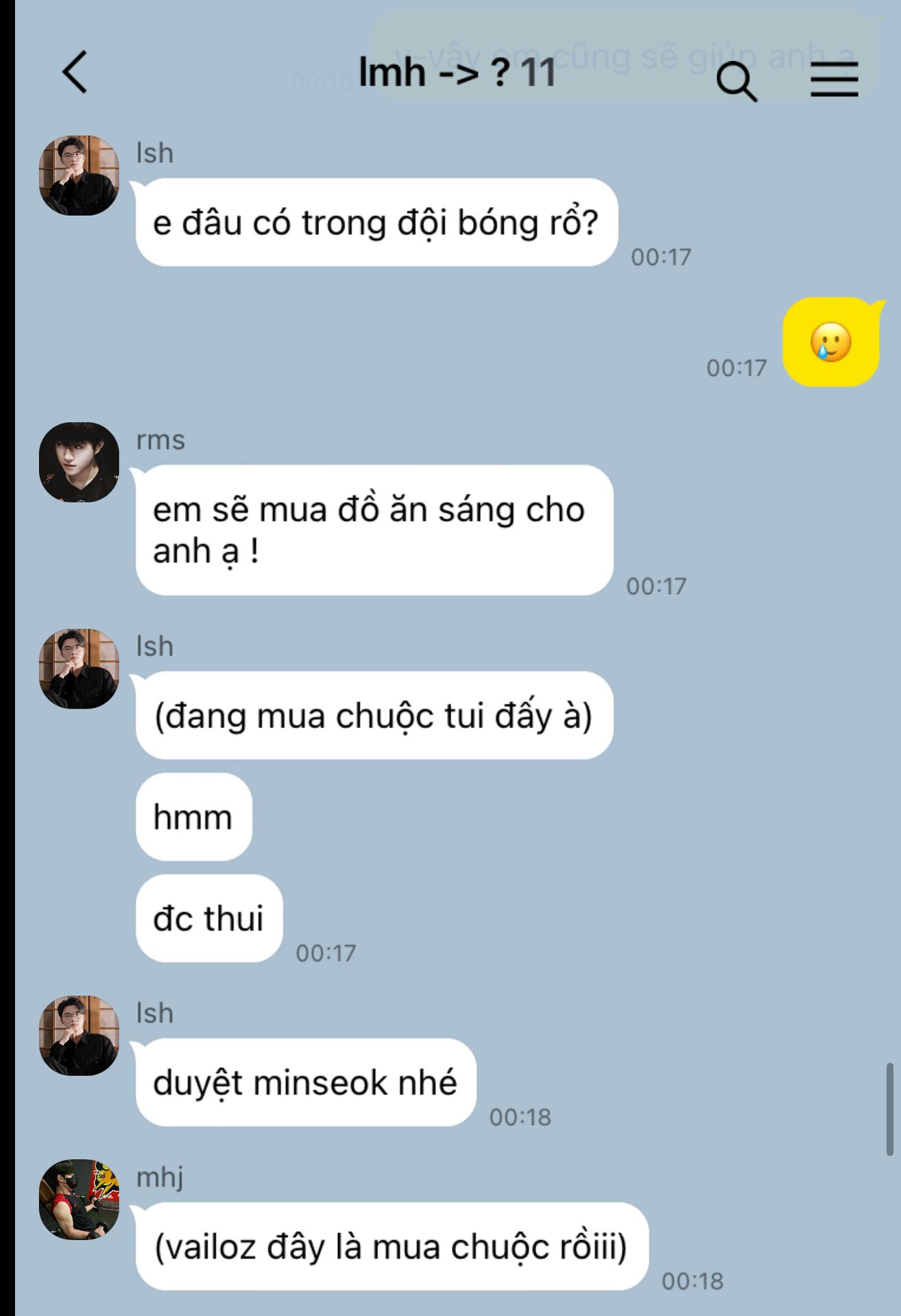Tap the back arrow icon
Image resolution: width=901 pixels, height=1316 pixels.
pos(75,71)
